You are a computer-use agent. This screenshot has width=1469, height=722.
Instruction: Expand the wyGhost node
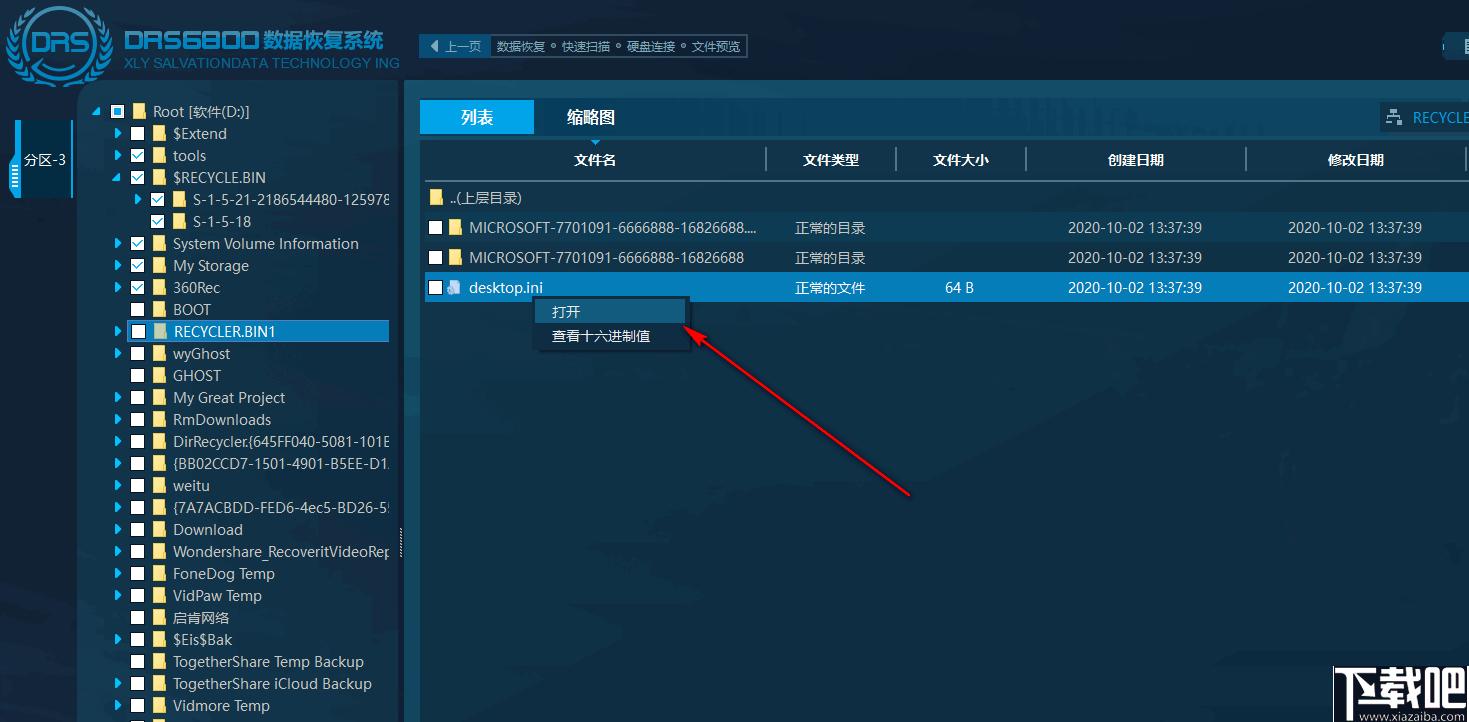click(118, 354)
